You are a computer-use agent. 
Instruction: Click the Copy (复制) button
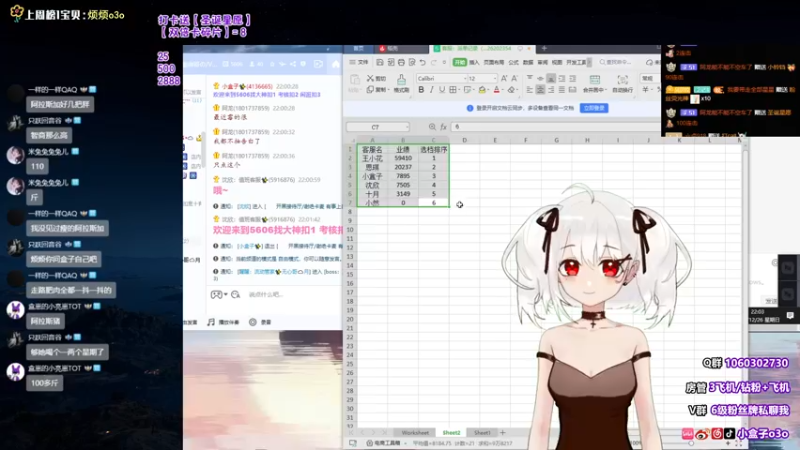pos(377,90)
